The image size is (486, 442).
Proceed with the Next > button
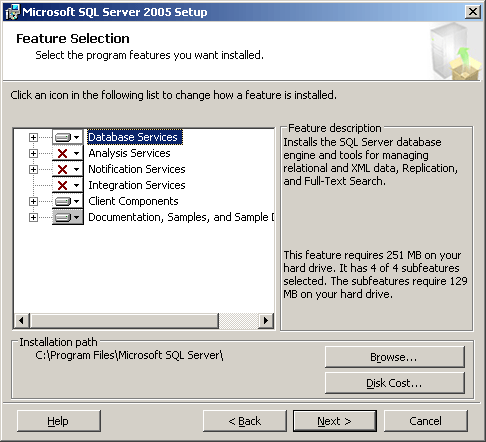click(335, 421)
